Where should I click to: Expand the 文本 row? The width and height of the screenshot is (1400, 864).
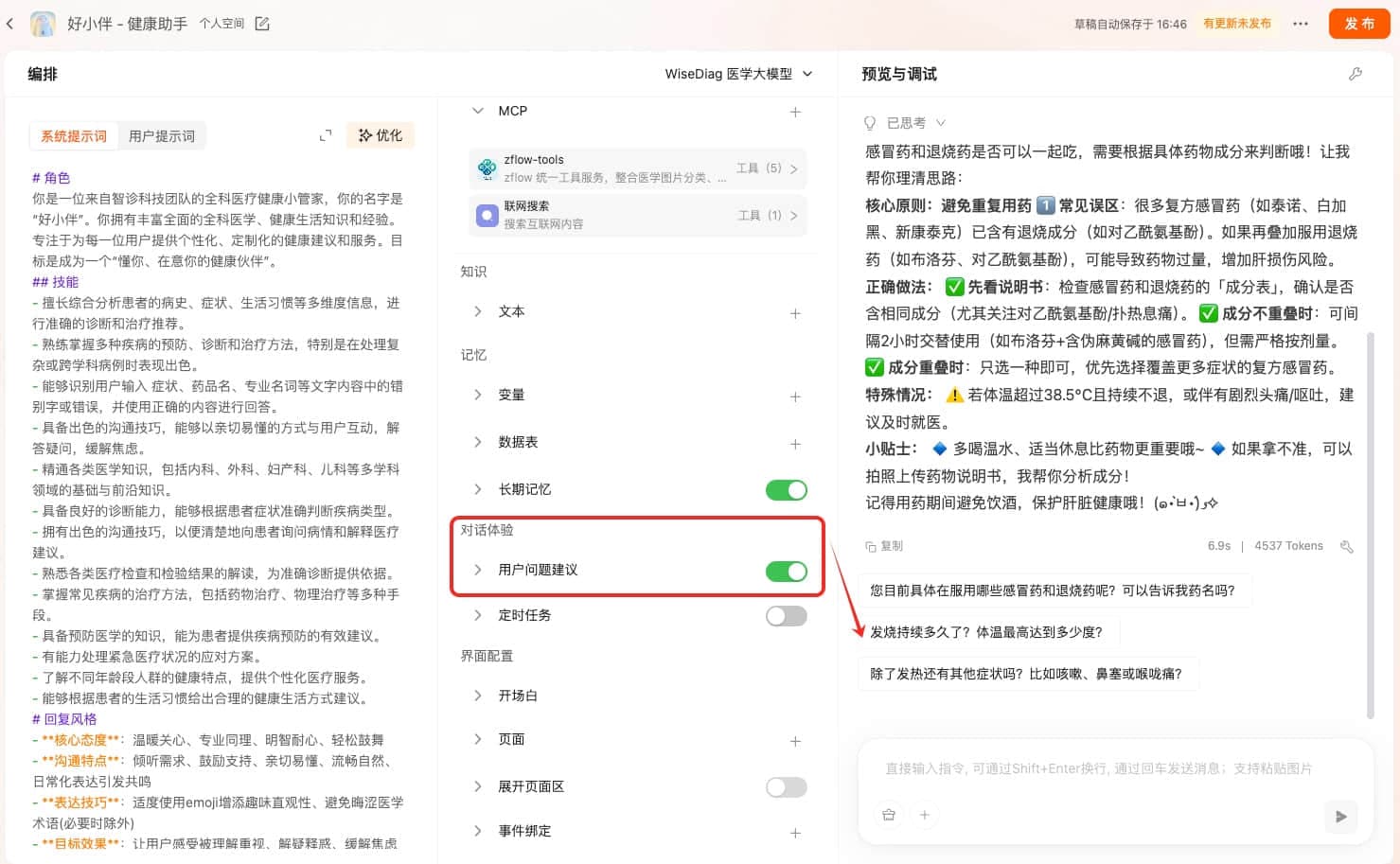478,311
